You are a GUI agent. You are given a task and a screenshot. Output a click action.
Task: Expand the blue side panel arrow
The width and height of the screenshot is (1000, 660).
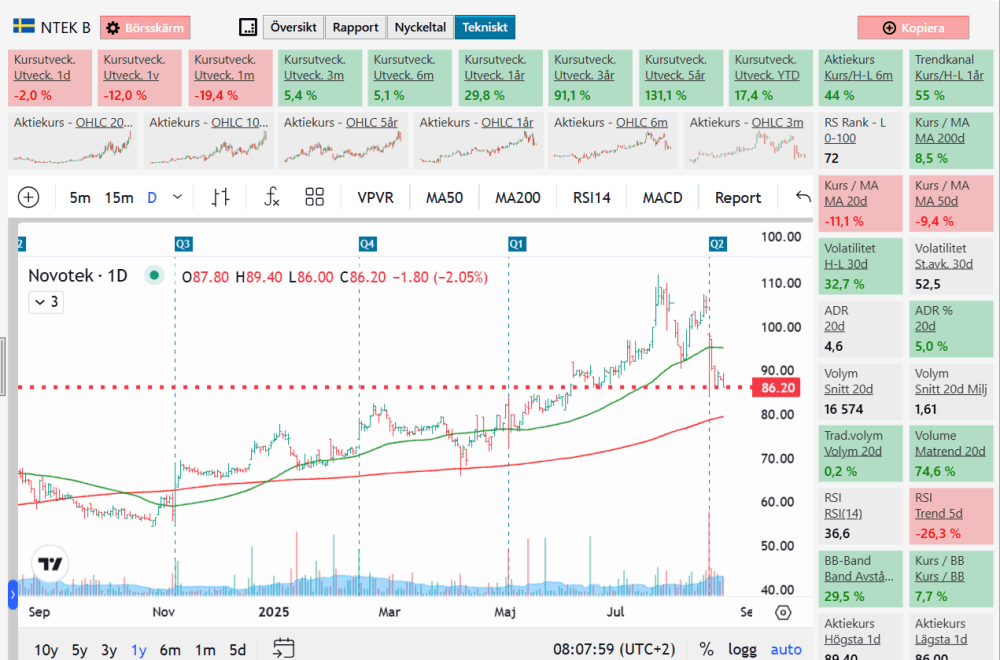click(x=13, y=595)
